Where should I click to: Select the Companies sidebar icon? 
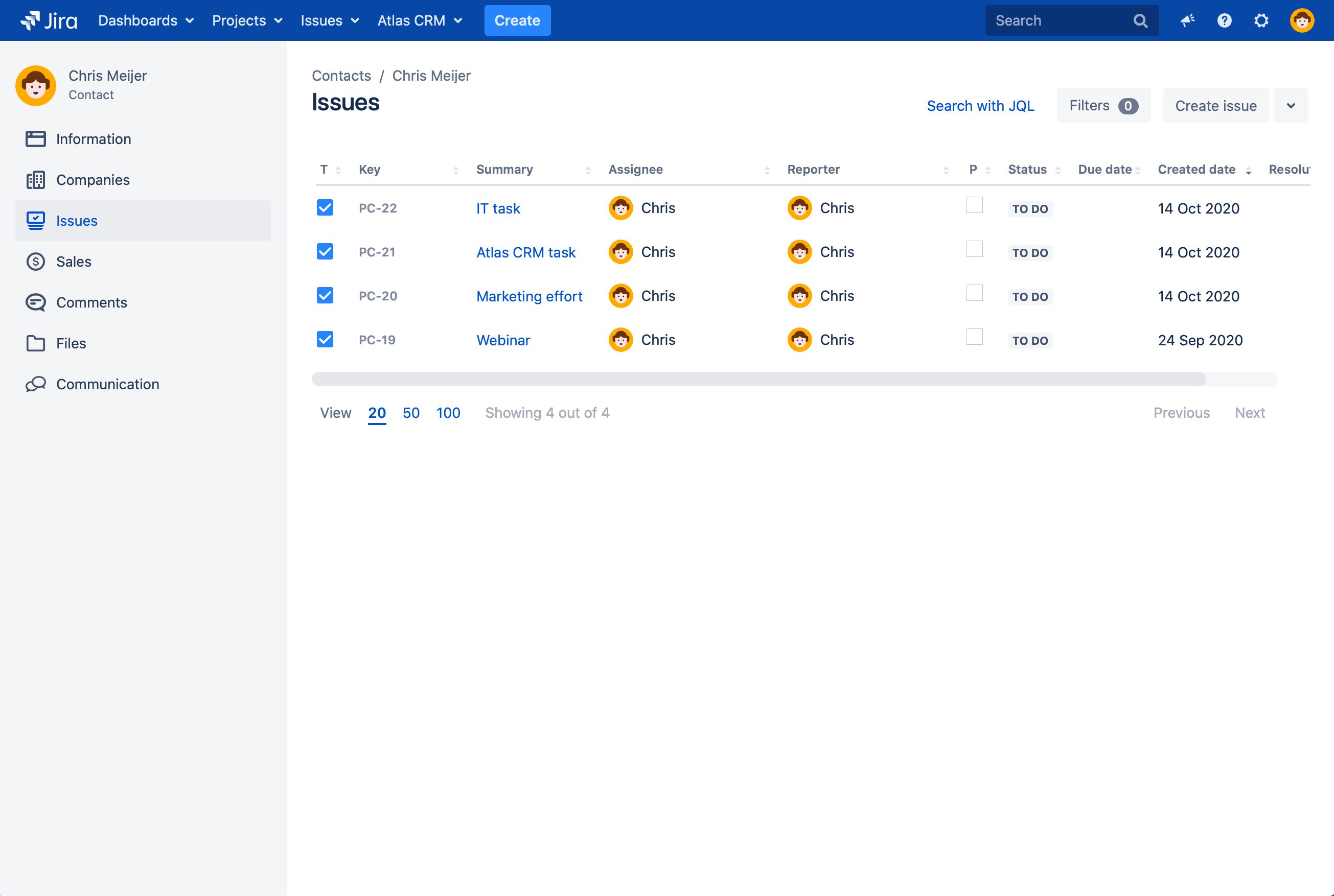click(35, 179)
